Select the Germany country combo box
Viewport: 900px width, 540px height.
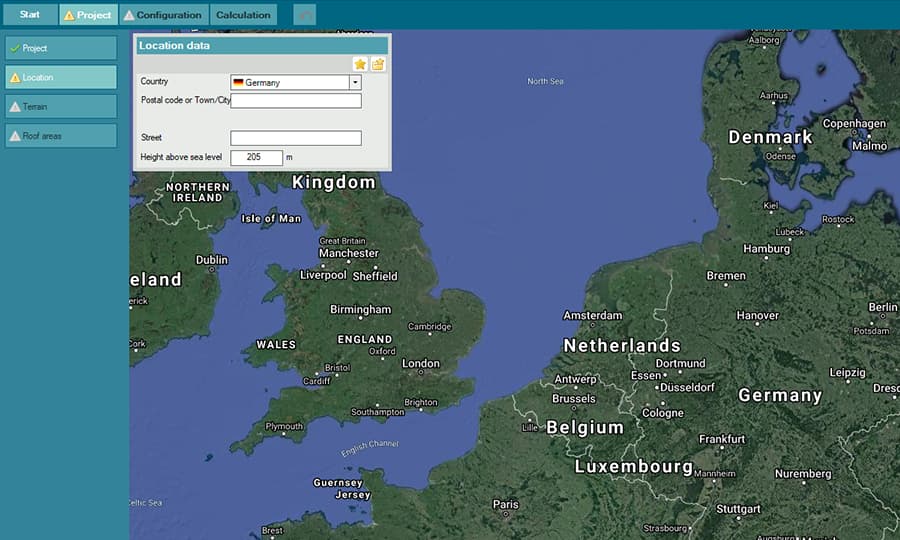(x=290, y=82)
